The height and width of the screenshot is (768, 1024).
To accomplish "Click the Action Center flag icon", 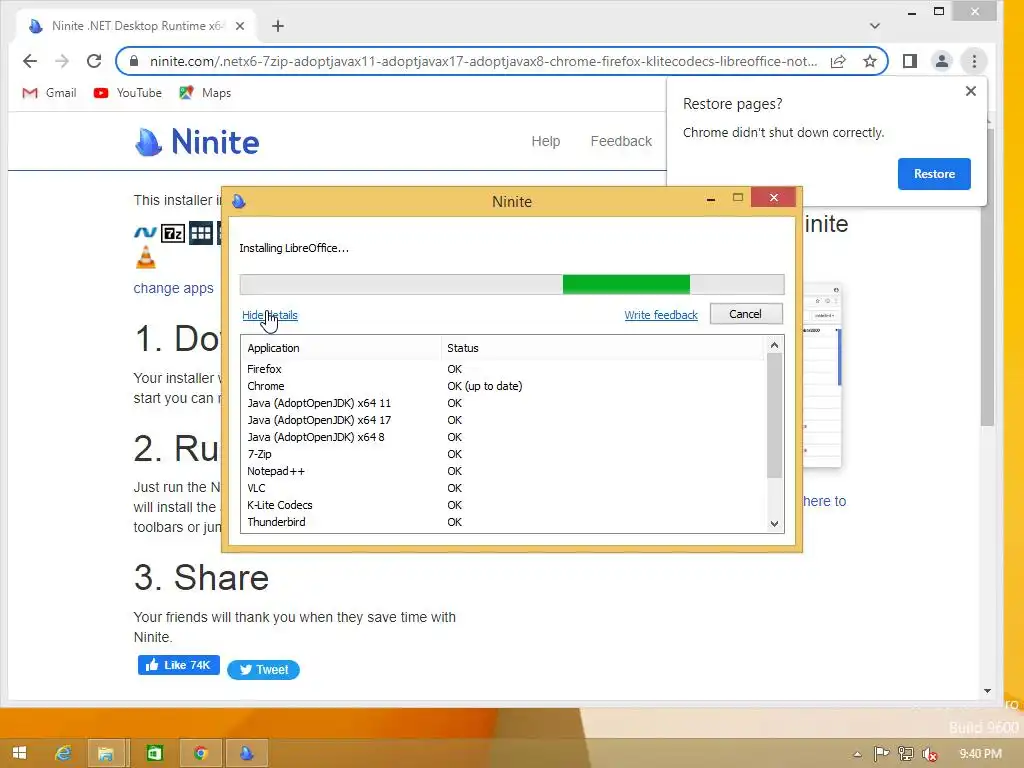I will (881, 754).
